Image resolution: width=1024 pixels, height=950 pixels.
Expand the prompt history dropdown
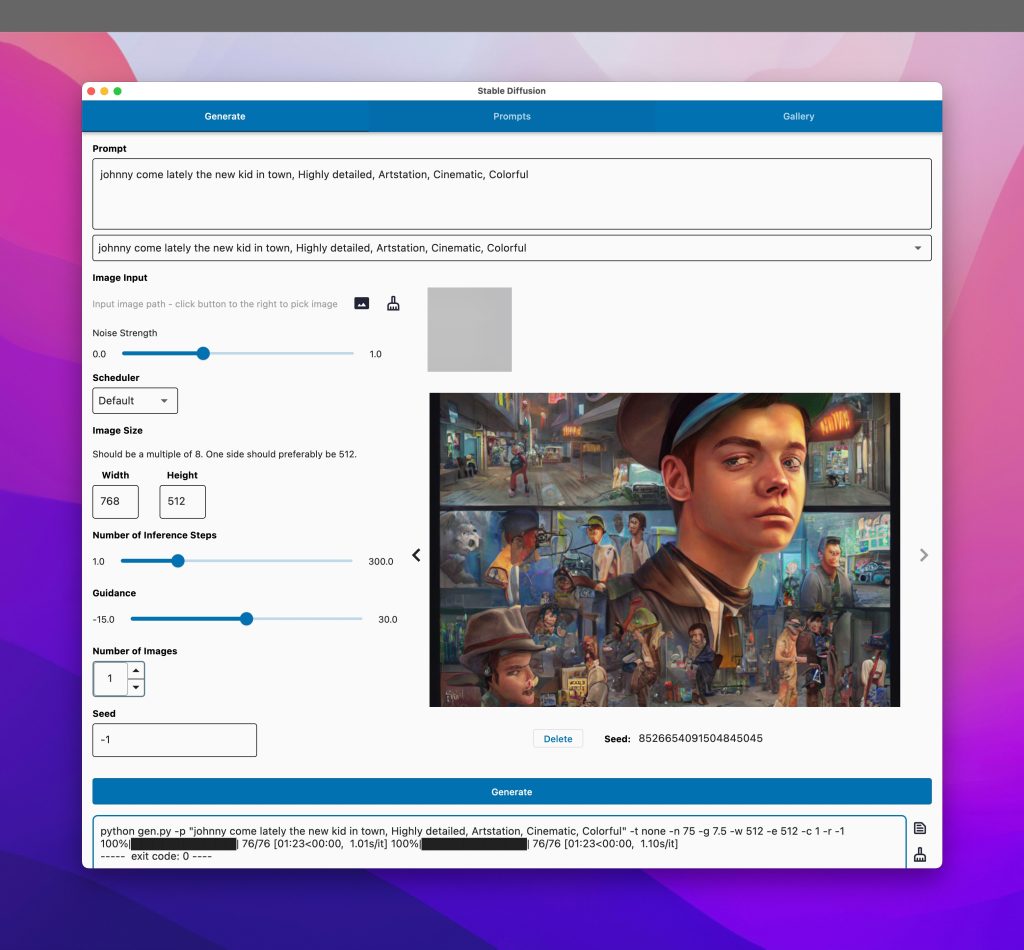coord(918,248)
